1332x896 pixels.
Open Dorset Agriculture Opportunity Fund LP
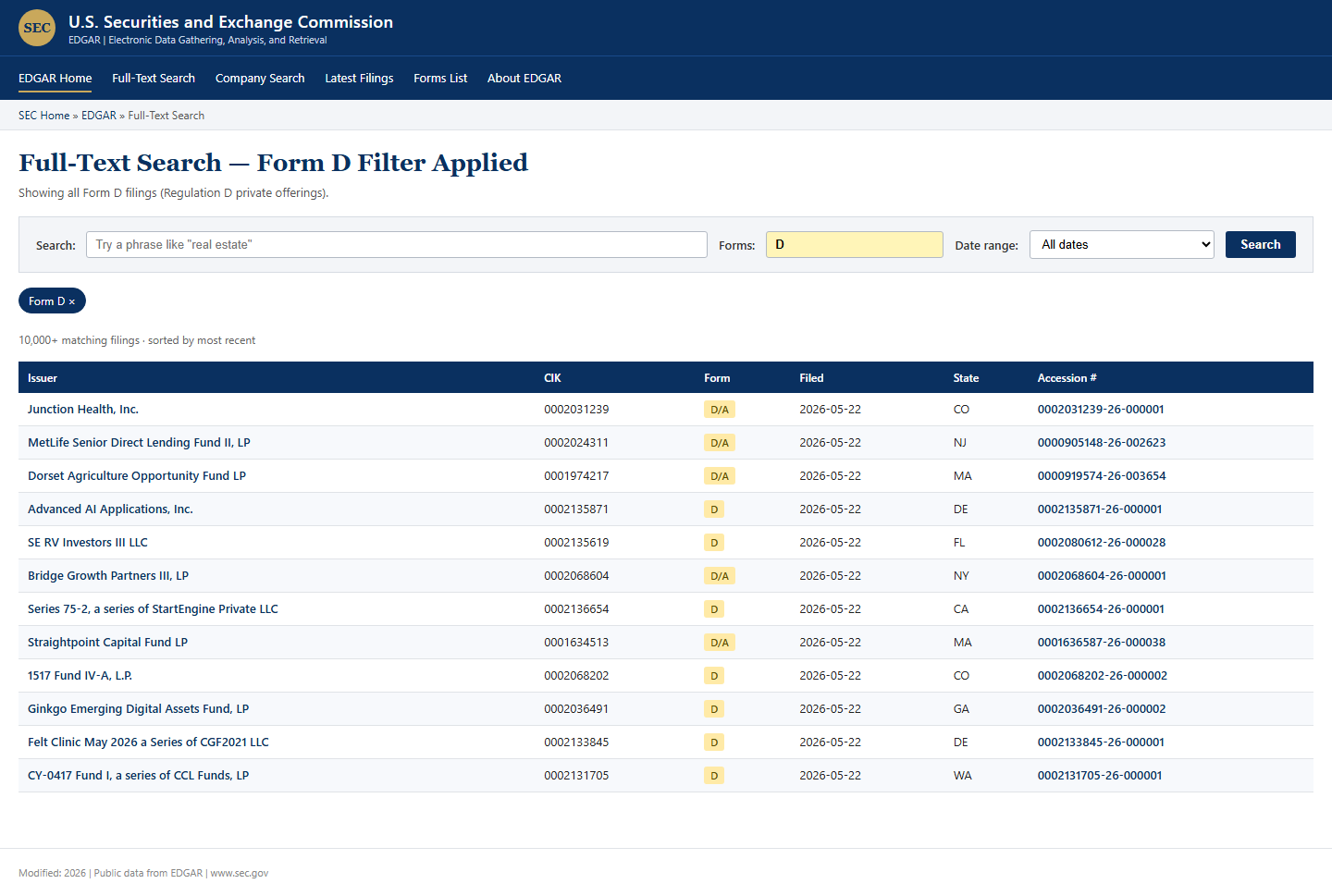137,476
